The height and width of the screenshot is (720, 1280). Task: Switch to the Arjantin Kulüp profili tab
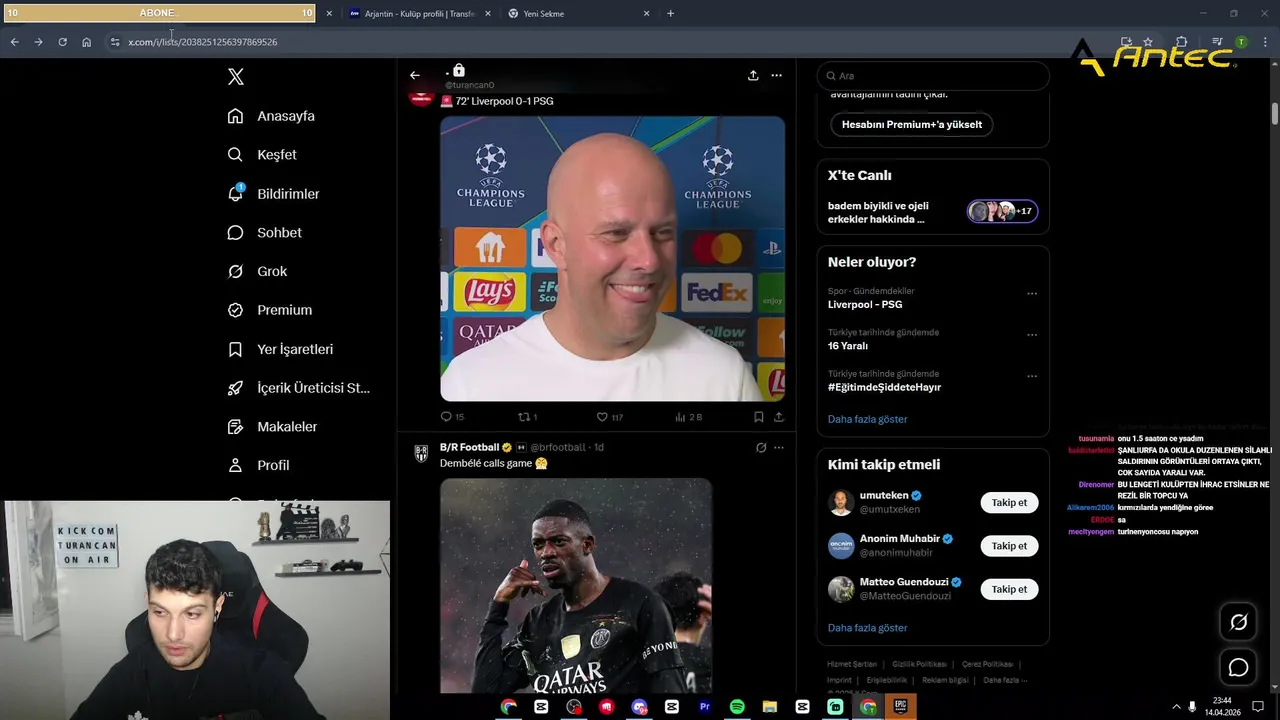[419, 14]
